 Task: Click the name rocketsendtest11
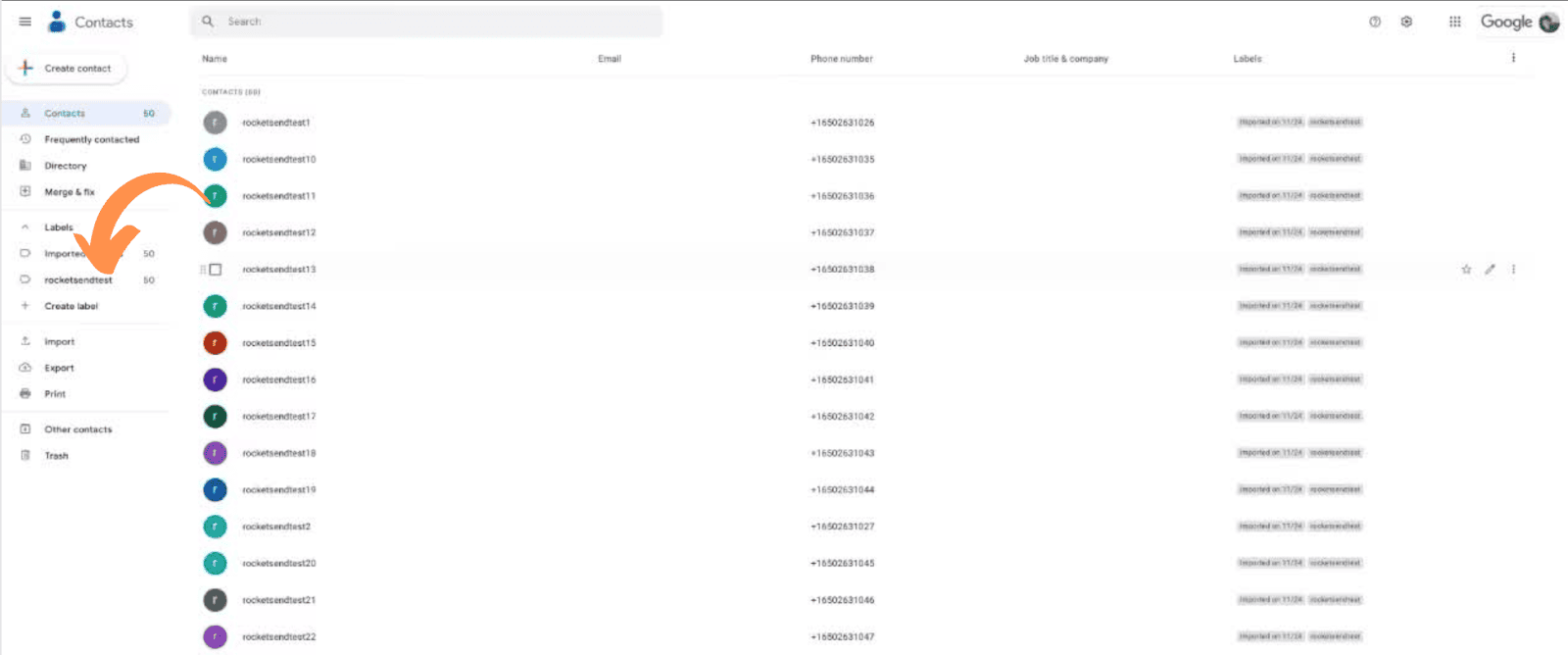(279, 196)
